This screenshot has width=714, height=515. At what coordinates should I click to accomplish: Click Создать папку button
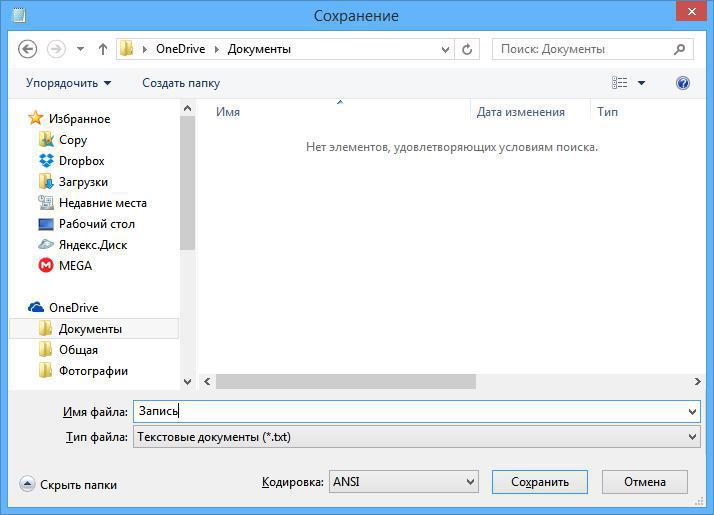(181, 83)
